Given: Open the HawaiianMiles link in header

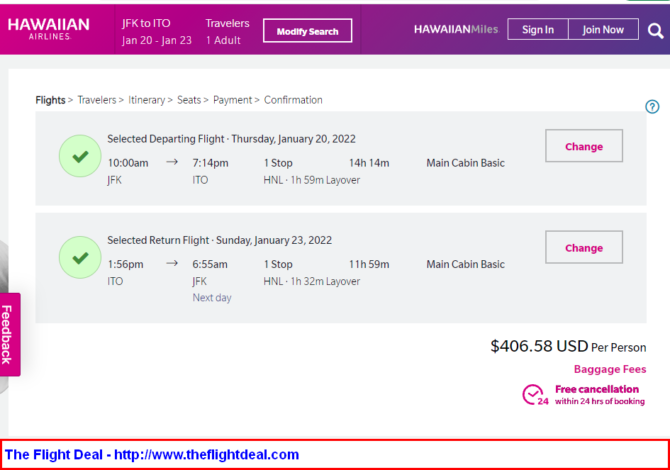Looking at the screenshot, I should pos(456,29).
